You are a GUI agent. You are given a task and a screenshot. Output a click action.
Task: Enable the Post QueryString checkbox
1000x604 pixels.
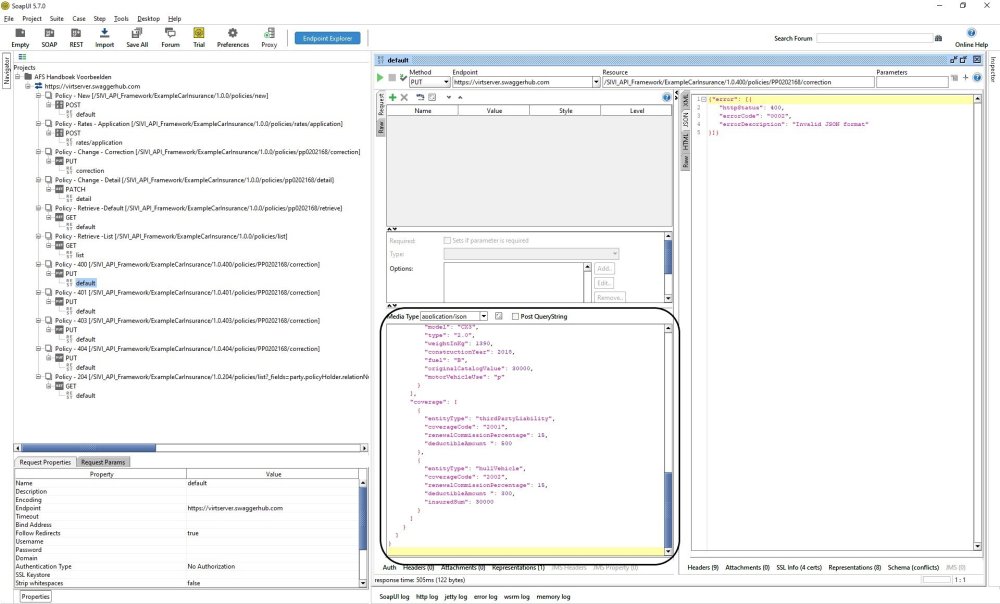(515, 316)
